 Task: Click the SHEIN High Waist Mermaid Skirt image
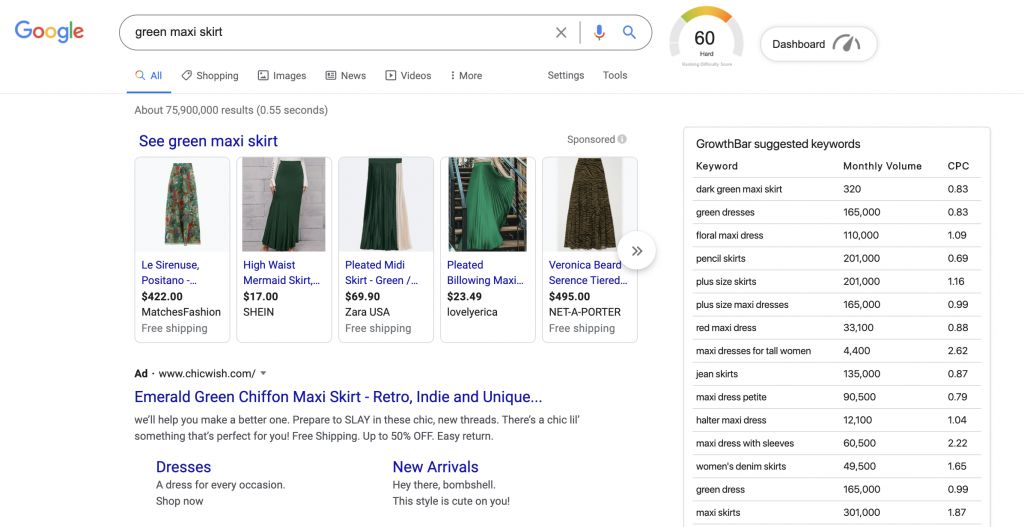pos(284,204)
